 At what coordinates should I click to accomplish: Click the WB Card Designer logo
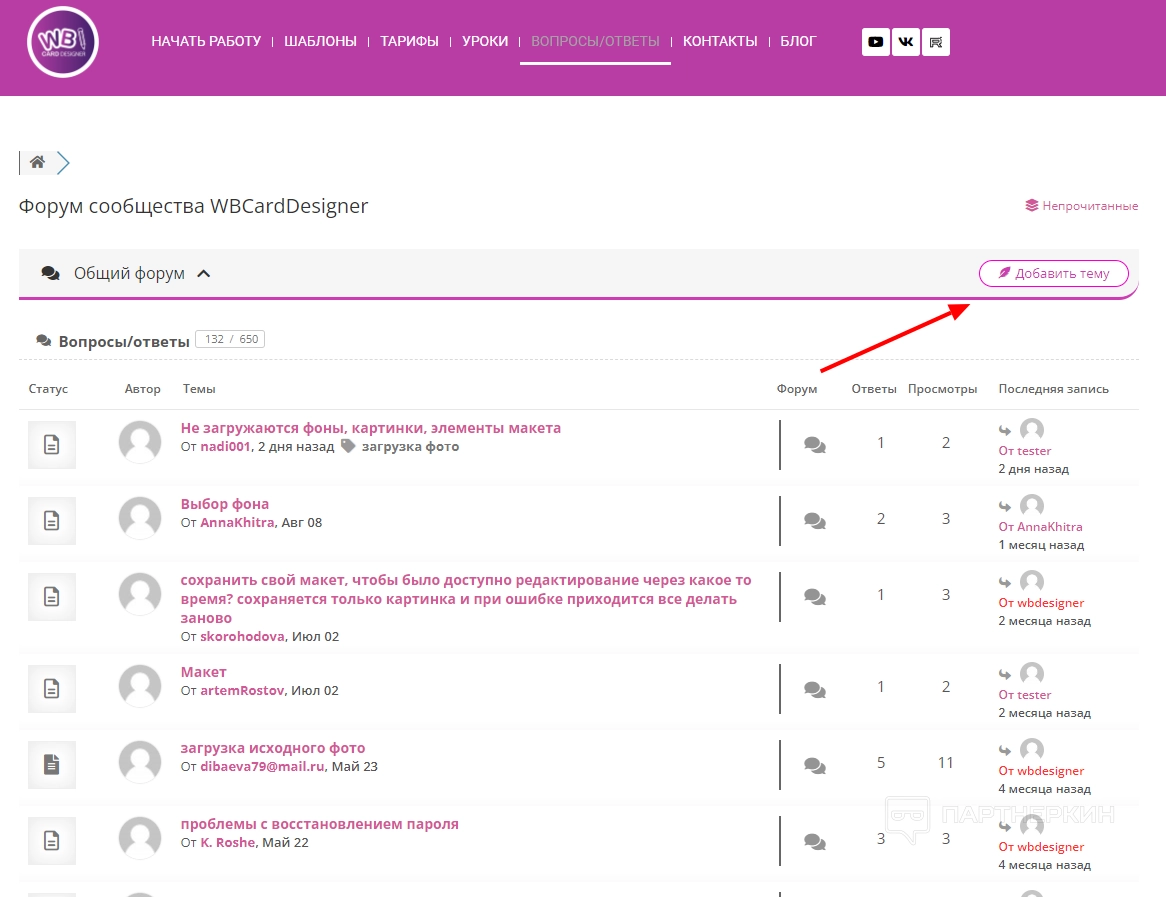63,42
